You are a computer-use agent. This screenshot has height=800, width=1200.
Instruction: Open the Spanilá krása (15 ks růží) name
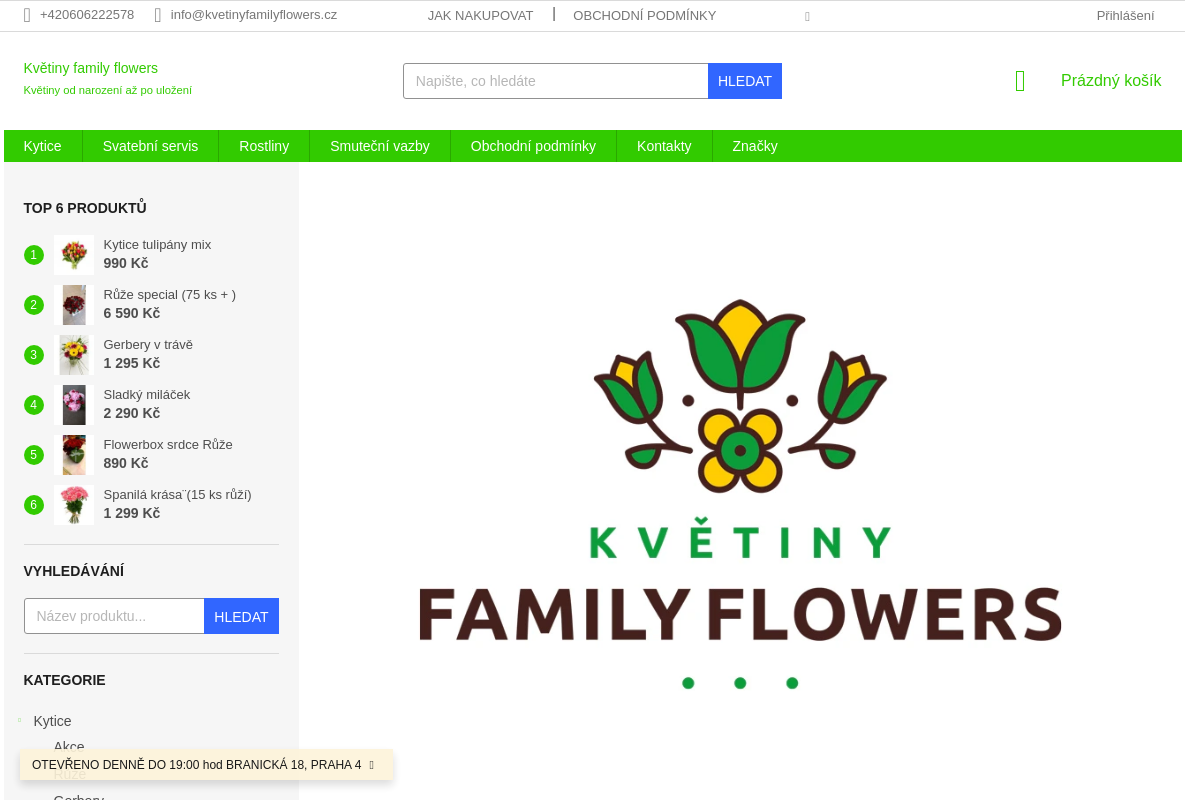coord(178,494)
